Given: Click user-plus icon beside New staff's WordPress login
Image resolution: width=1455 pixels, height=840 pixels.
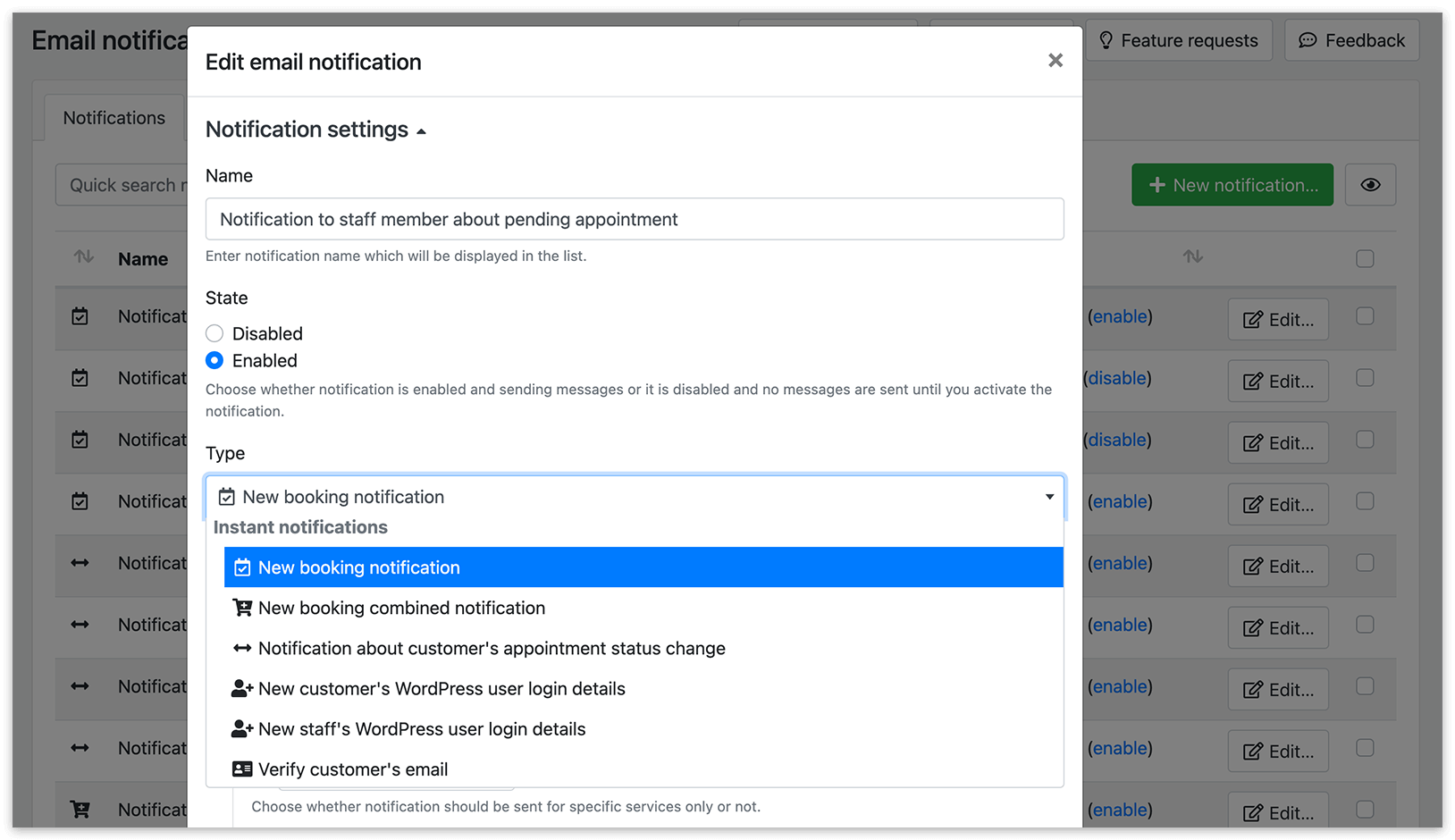Looking at the screenshot, I should [242, 729].
